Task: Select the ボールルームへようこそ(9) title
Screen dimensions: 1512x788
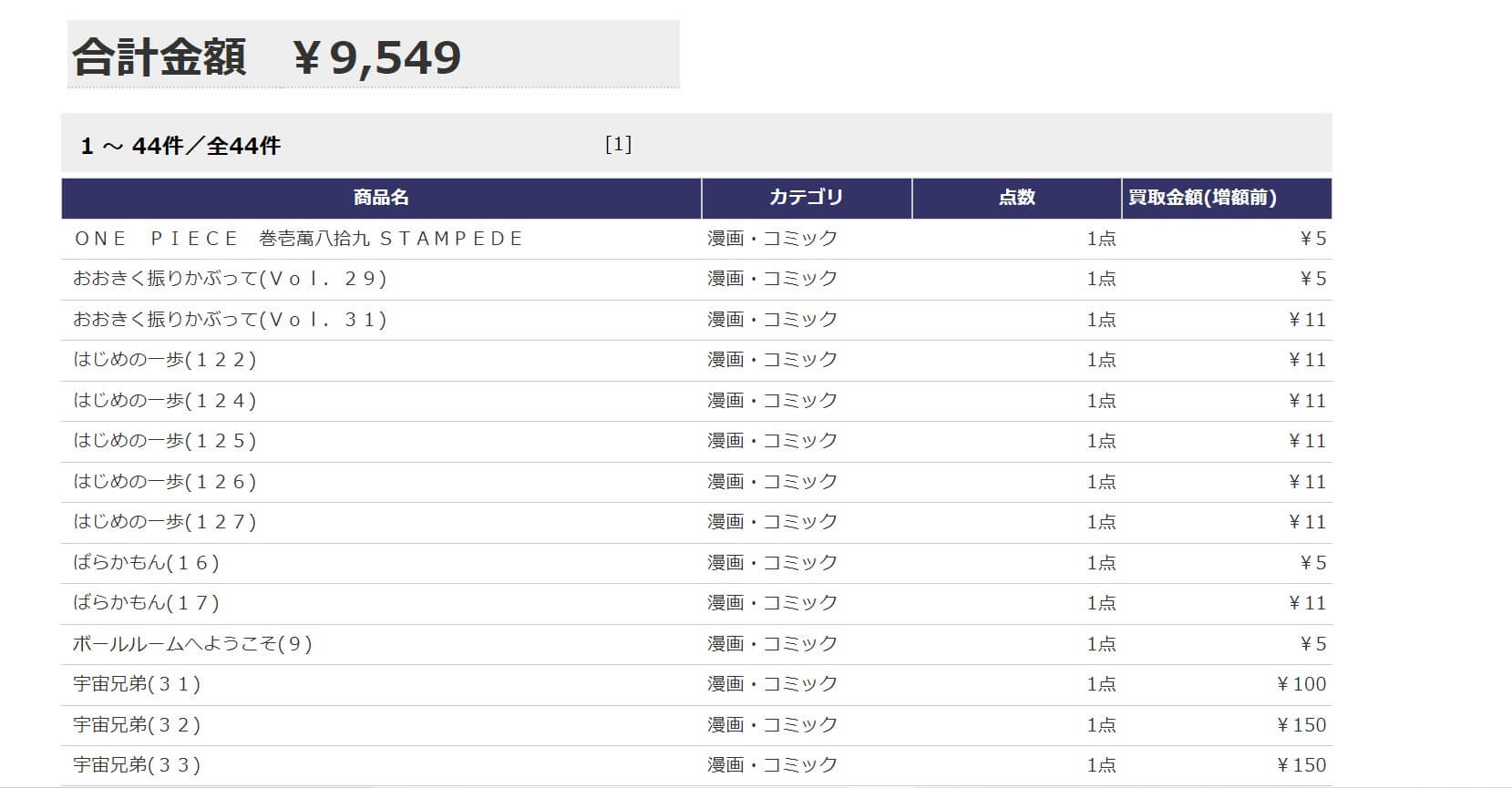Action: click(x=192, y=644)
